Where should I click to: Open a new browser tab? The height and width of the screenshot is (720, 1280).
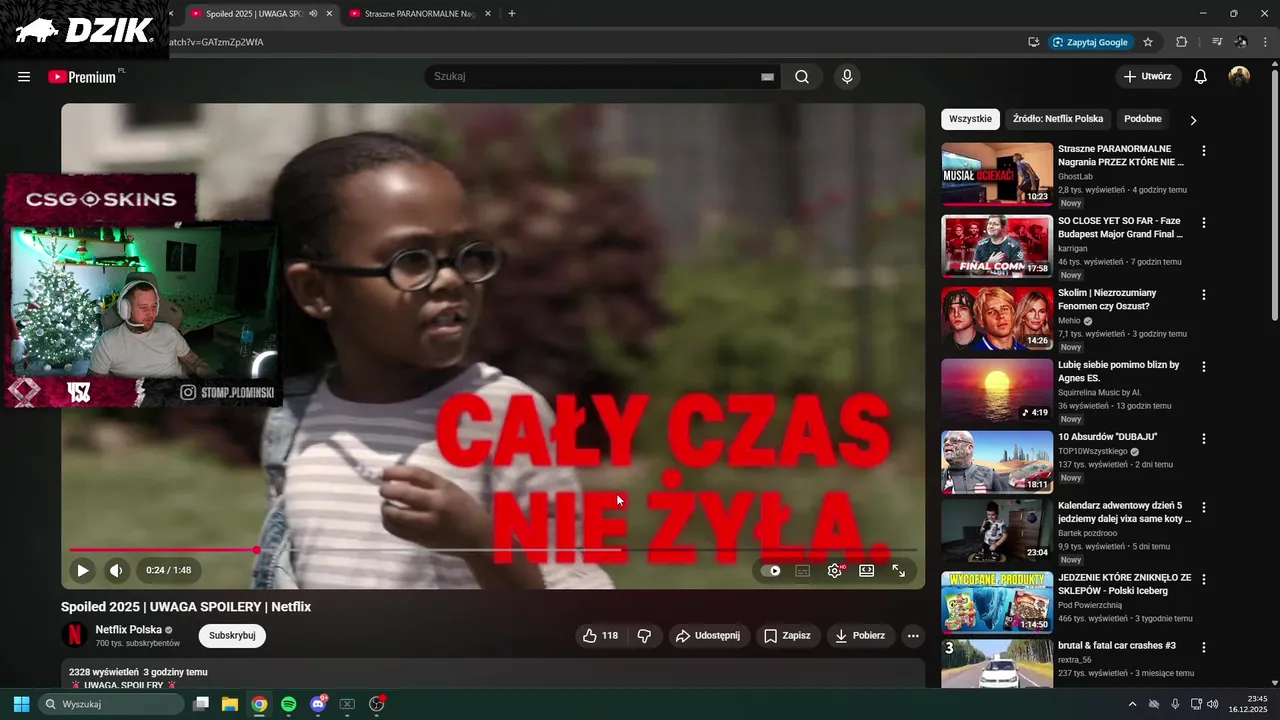coord(512,14)
